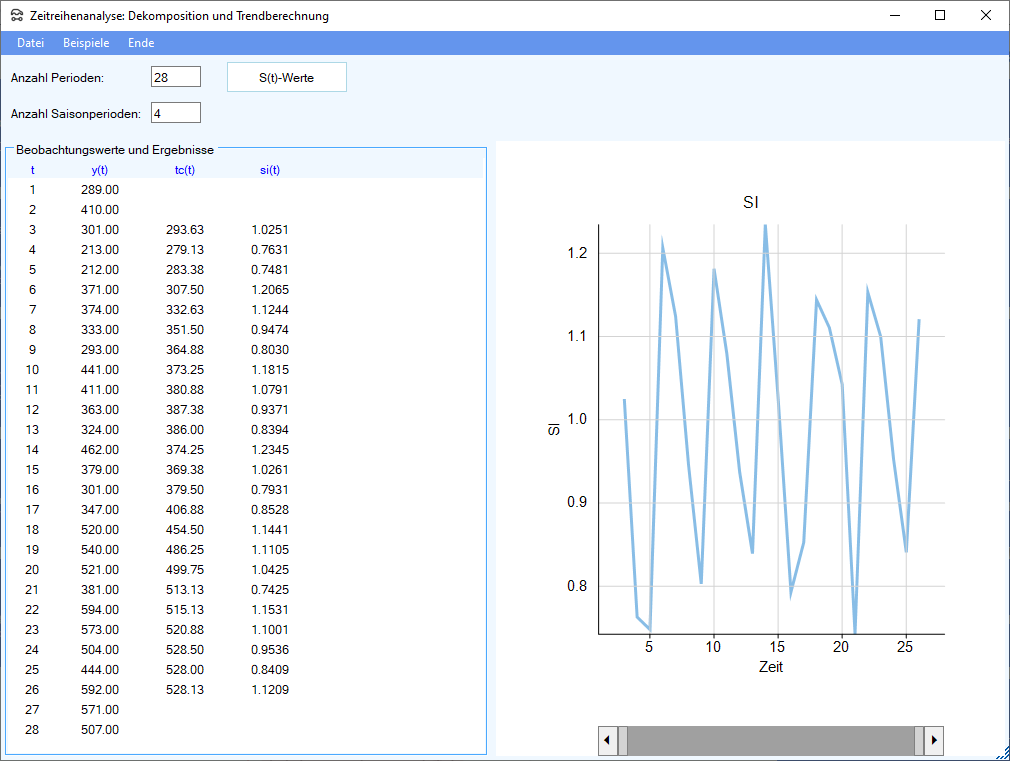Focus the Anzahl Perioden input field
The width and height of the screenshot is (1010, 761).
point(176,77)
